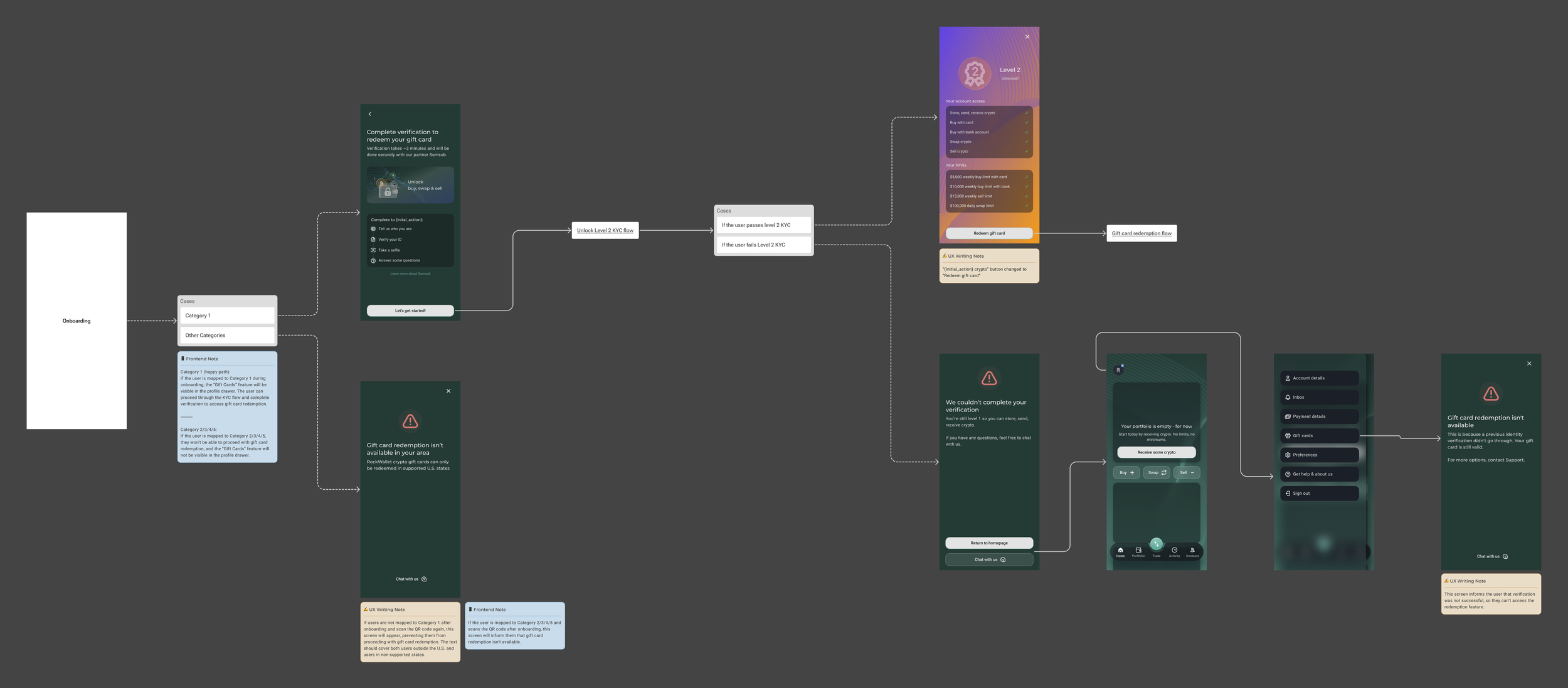Close the 'isn't available in your area' screen

point(448,391)
